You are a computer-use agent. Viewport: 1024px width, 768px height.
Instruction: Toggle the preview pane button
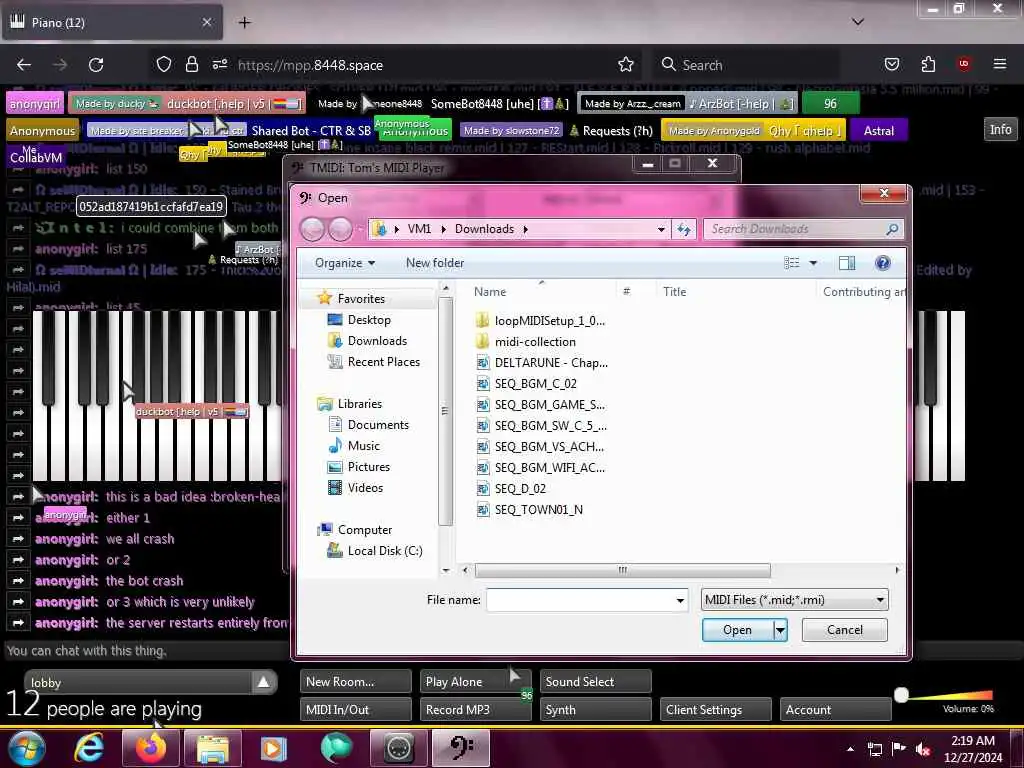(x=847, y=263)
